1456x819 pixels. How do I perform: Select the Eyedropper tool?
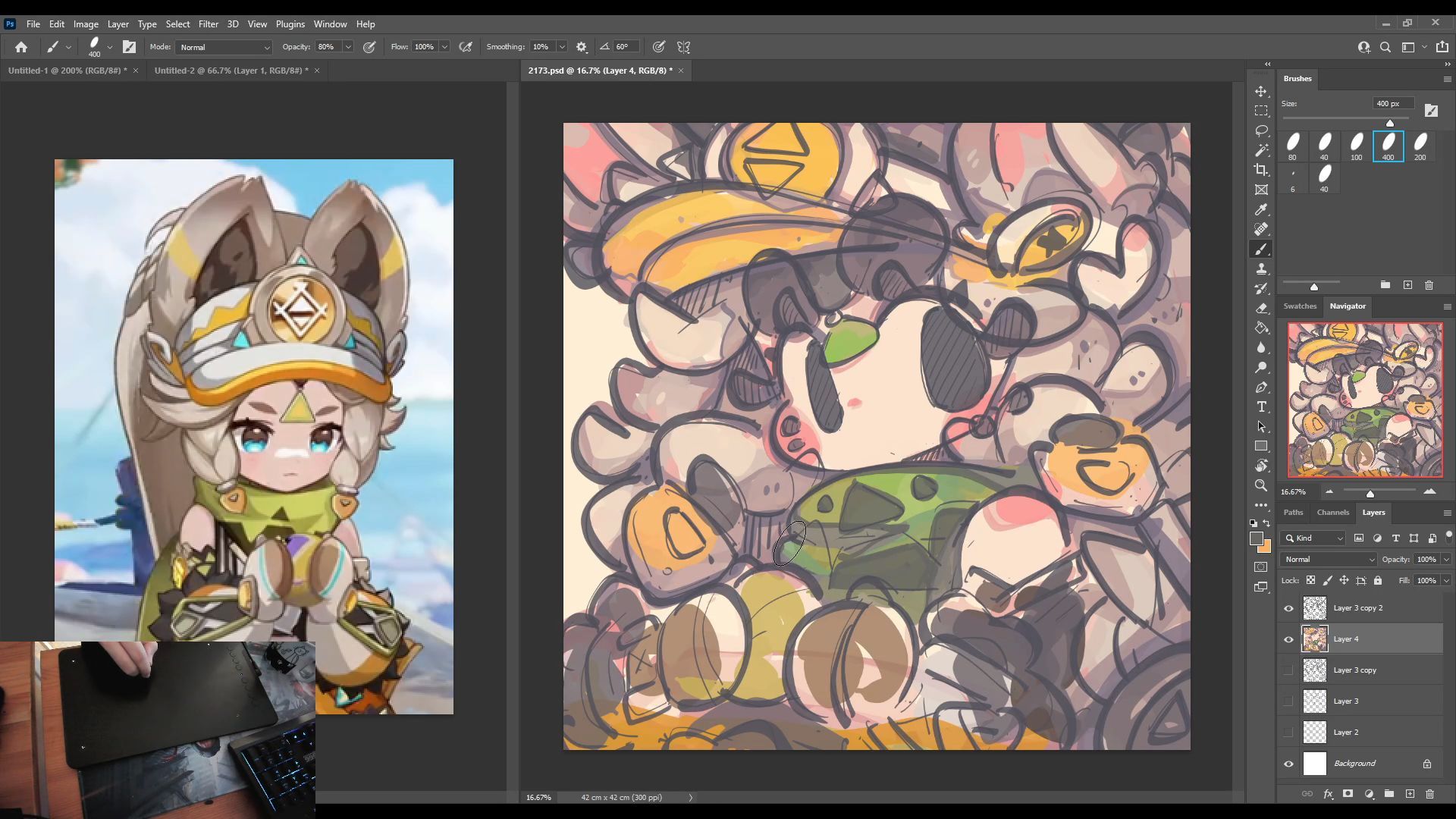click(x=1261, y=209)
